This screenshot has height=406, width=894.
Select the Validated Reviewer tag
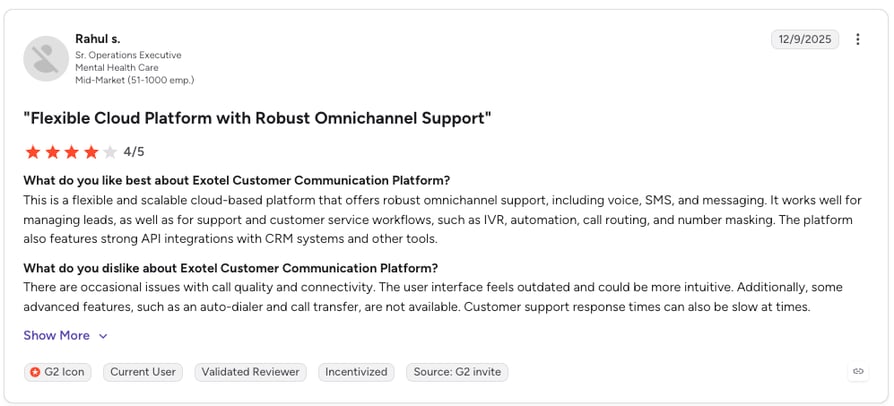click(250, 372)
